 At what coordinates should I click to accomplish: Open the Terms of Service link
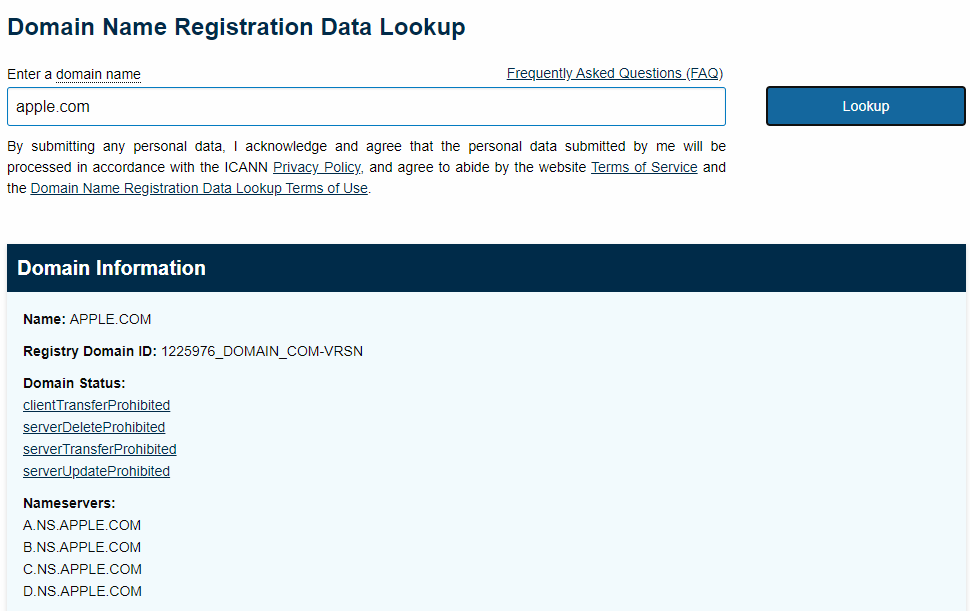click(644, 168)
